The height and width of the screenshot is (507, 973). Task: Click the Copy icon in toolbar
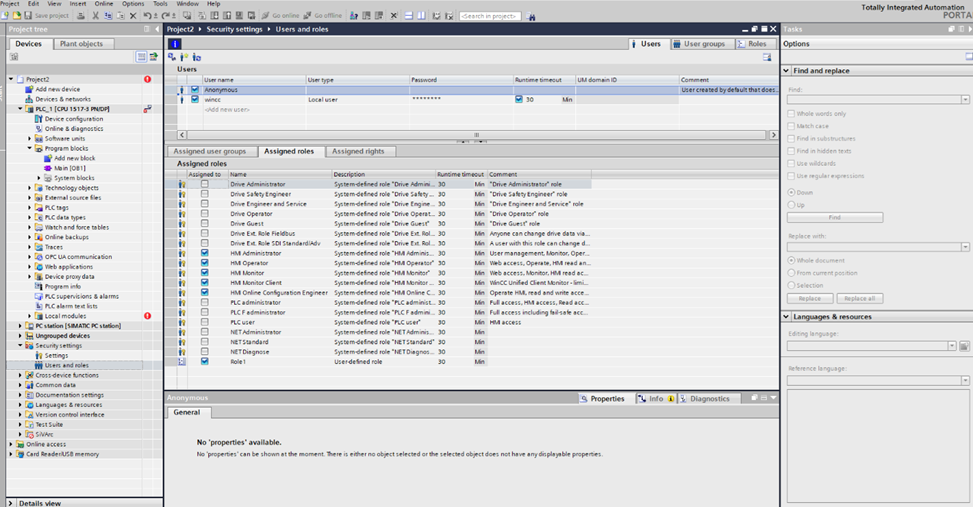(x=109, y=16)
